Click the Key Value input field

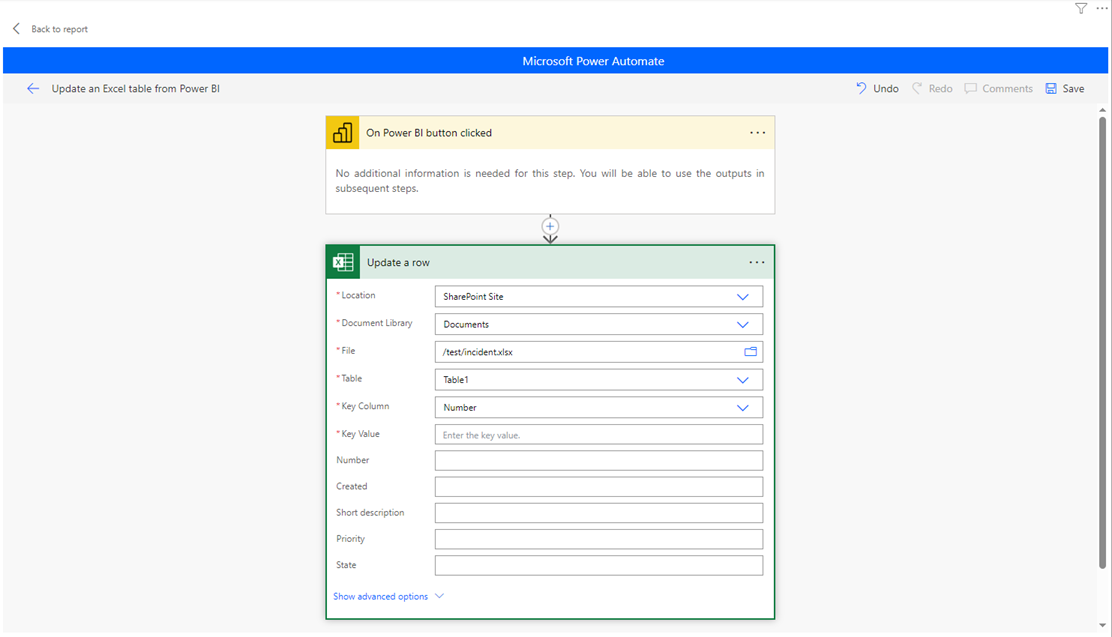(x=599, y=435)
